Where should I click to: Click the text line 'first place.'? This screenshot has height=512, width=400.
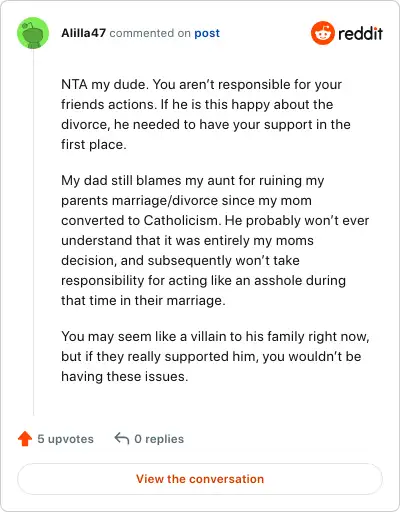94,145
